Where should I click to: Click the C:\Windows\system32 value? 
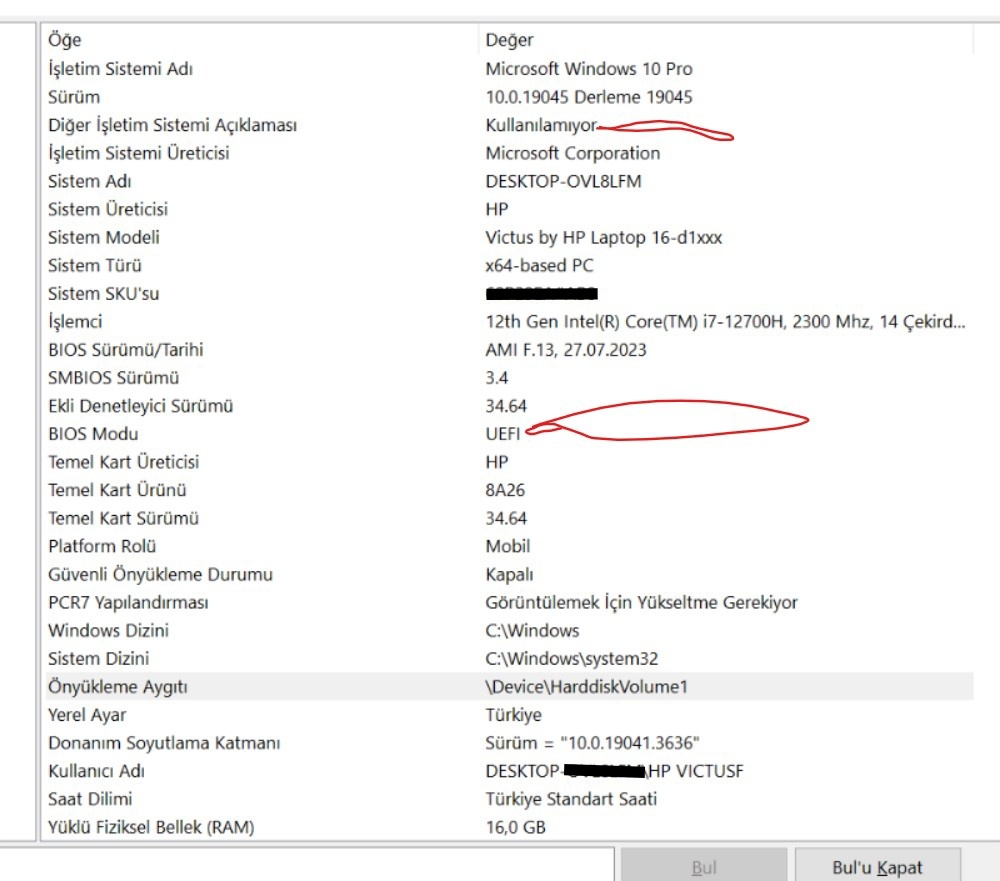point(571,658)
